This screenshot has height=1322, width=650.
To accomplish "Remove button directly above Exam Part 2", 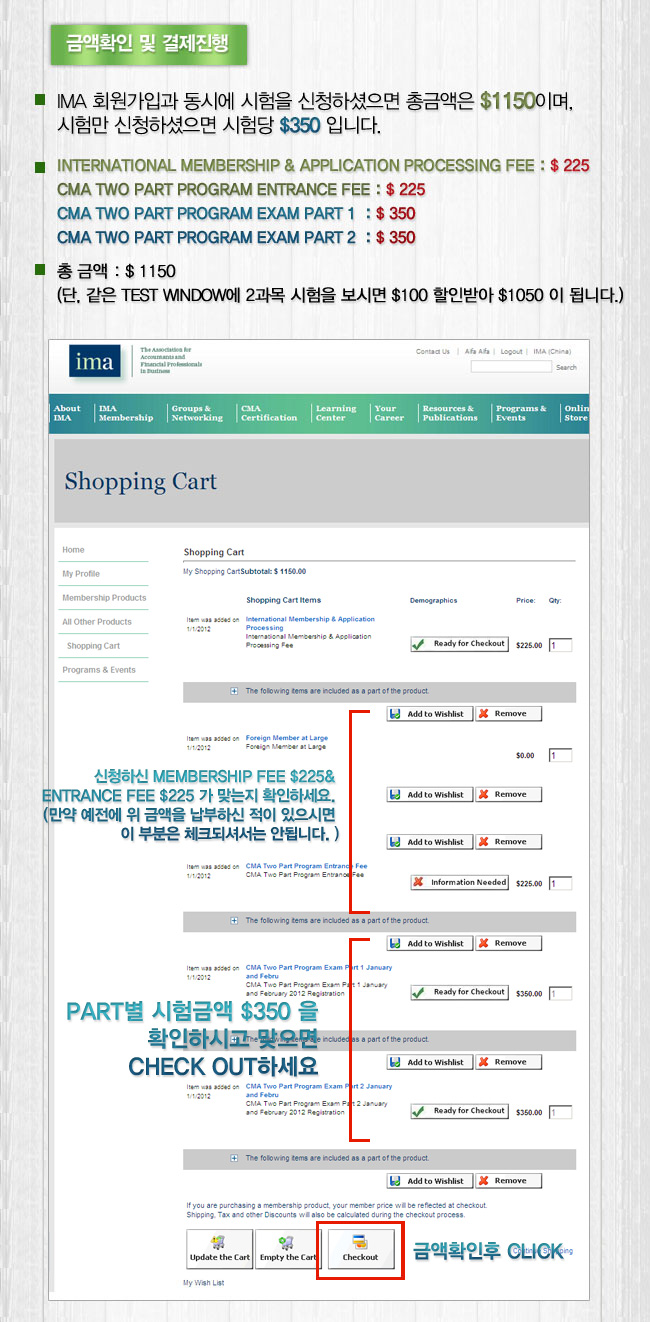I will [508, 1062].
